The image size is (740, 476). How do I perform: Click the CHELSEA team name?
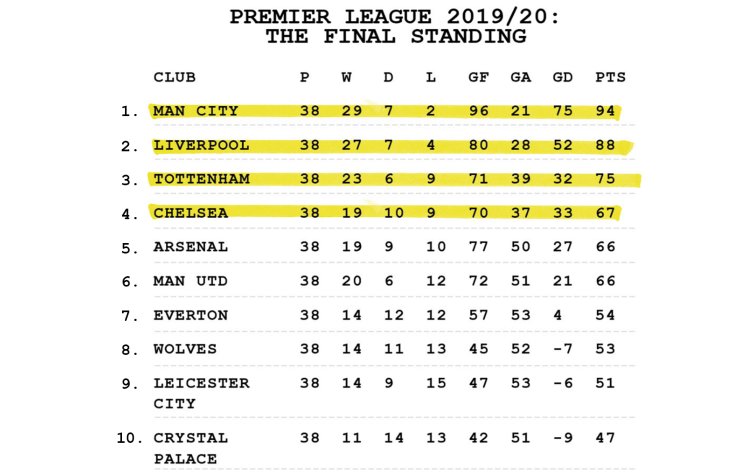[x=190, y=213]
